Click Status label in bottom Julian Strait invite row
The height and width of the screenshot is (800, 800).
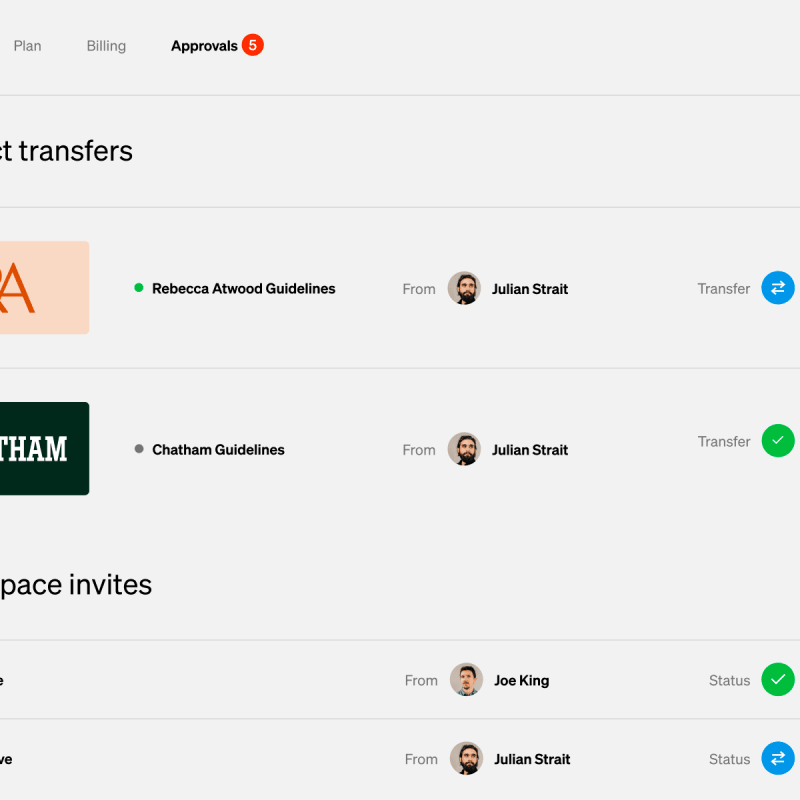pyautogui.click(x=729, y=759)
